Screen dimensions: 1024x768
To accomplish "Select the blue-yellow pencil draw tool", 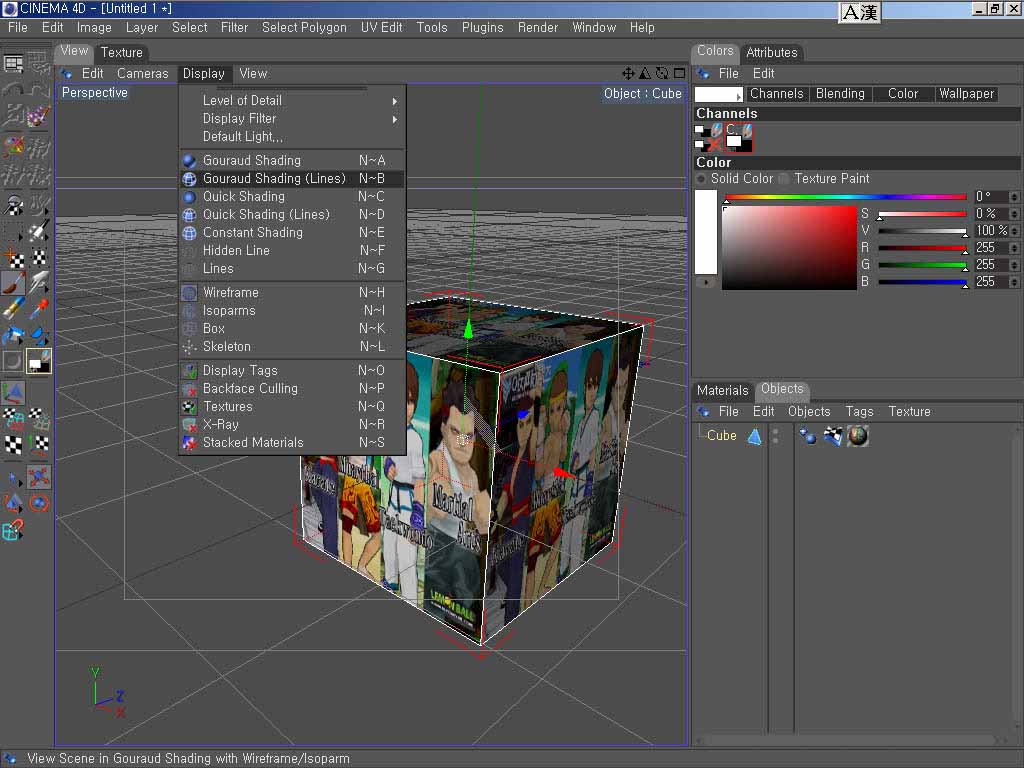I will (x=13, y=308).
